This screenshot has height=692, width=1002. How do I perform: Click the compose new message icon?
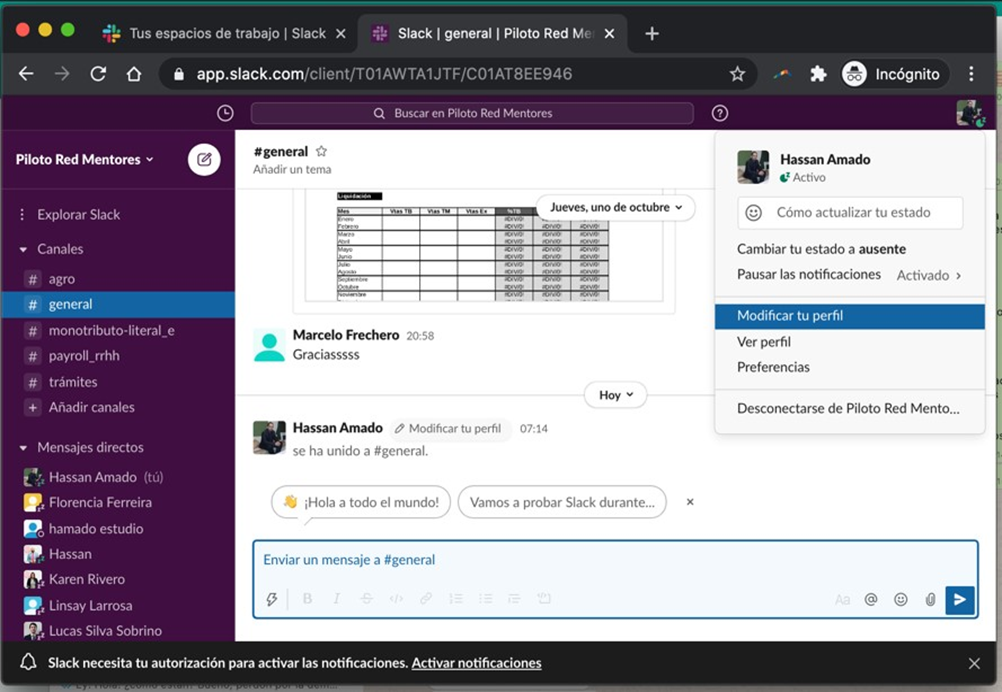[x=204, y=160]
